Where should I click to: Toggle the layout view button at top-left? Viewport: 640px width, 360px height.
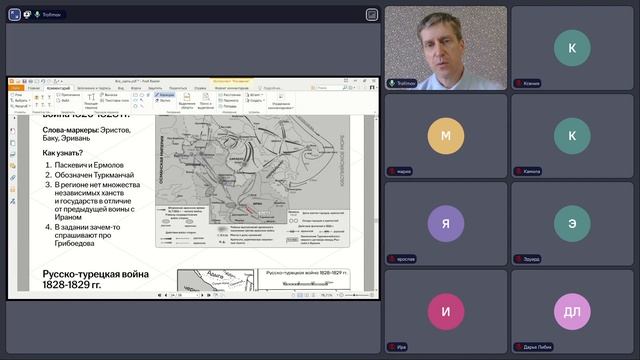pyautogui.click(x=15, y=15)
